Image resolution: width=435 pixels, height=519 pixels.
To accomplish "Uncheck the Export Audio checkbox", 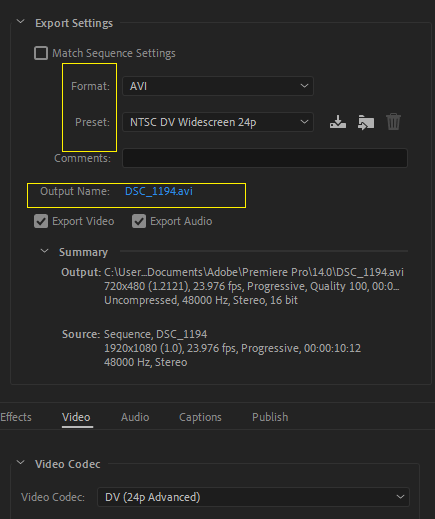I will [139, 221].
